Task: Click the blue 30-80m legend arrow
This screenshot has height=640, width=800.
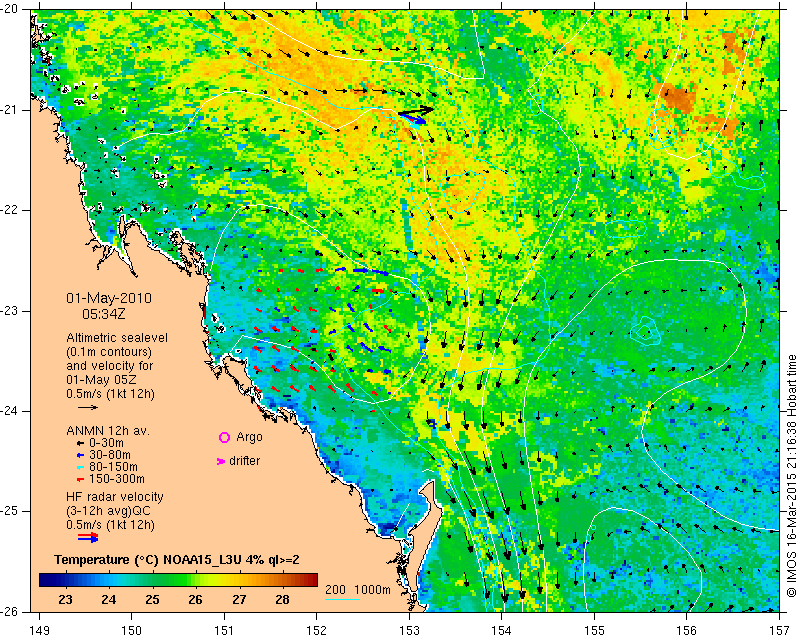Action: click(x=80, y=455)
